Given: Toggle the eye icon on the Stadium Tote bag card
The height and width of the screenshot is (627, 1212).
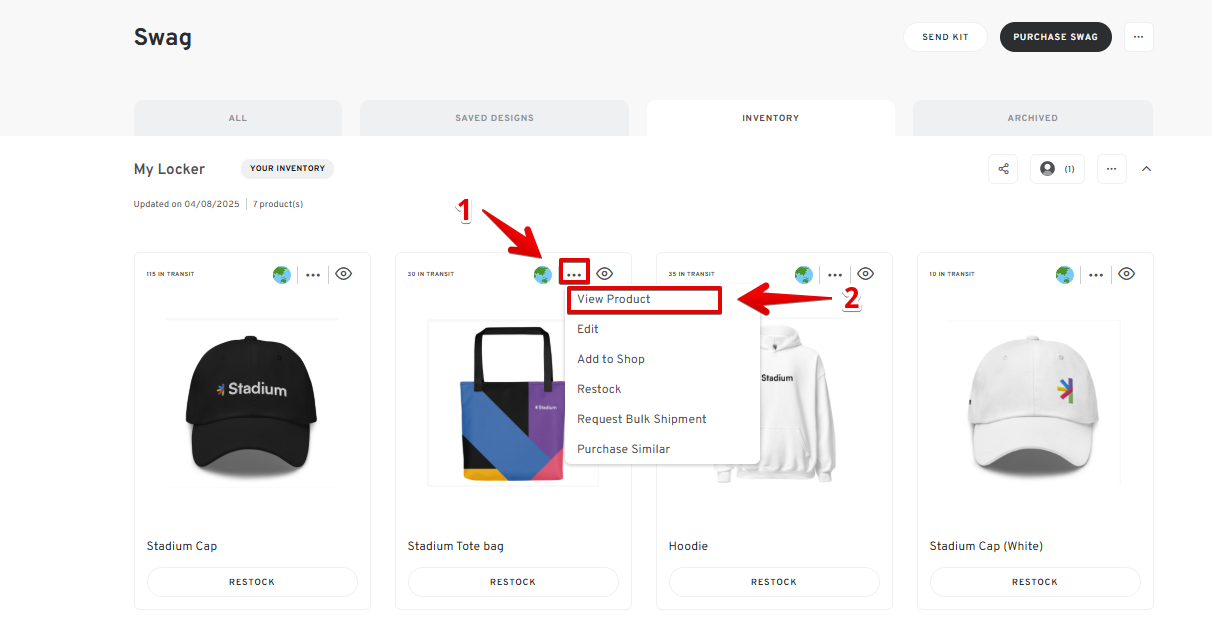Looking at the screenshot, I should [x=604, y=274].
